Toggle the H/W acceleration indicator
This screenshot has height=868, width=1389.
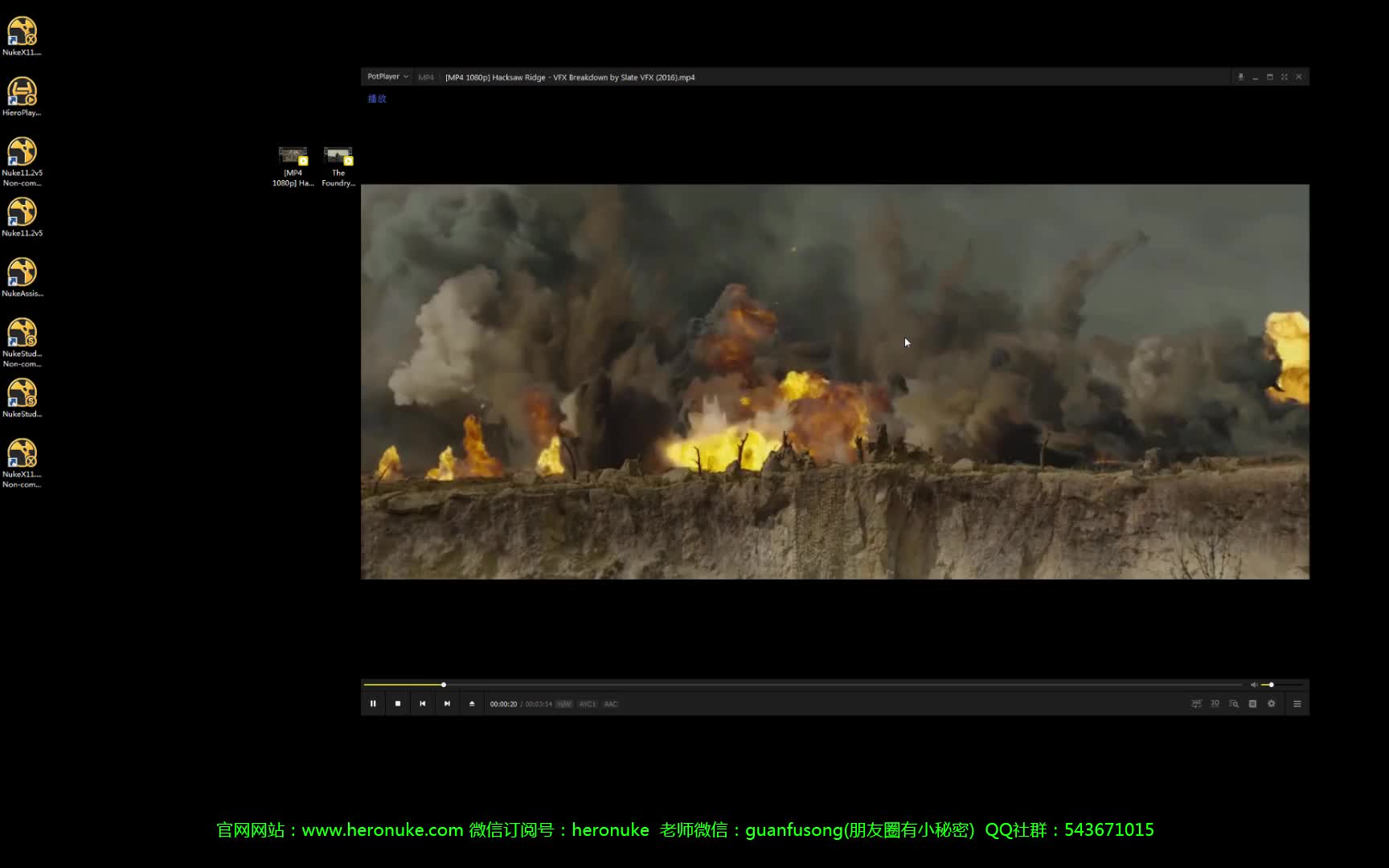coord(564,704)
